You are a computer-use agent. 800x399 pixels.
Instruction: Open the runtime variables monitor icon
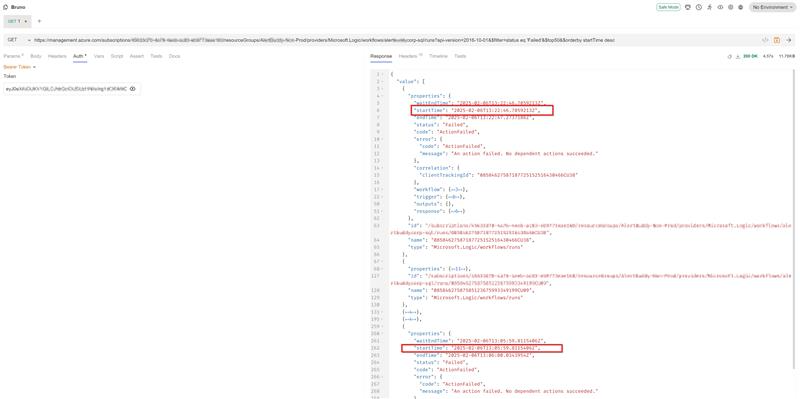[688, 7]
